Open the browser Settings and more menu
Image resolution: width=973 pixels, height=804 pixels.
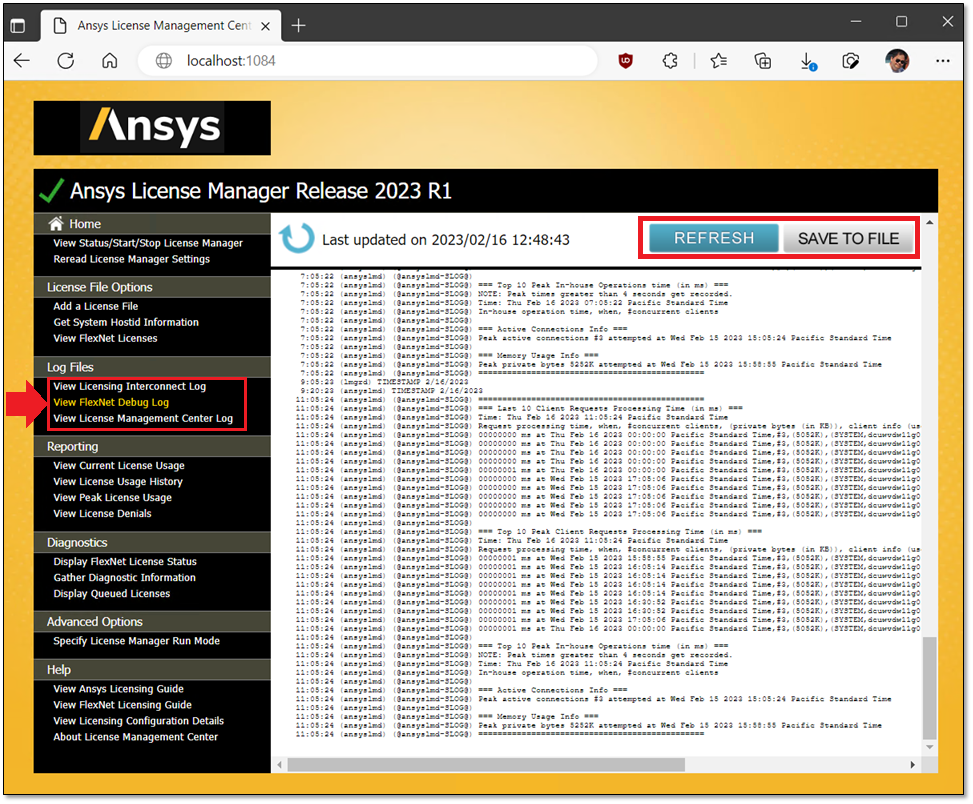[x=943, y=61]
